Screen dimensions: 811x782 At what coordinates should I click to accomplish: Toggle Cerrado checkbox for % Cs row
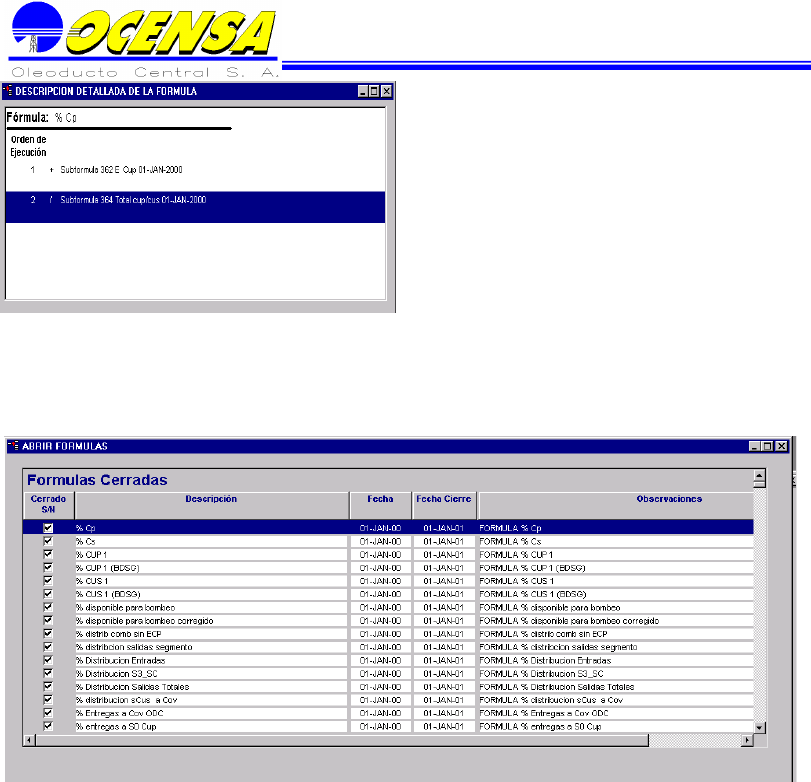click(48, 541)
